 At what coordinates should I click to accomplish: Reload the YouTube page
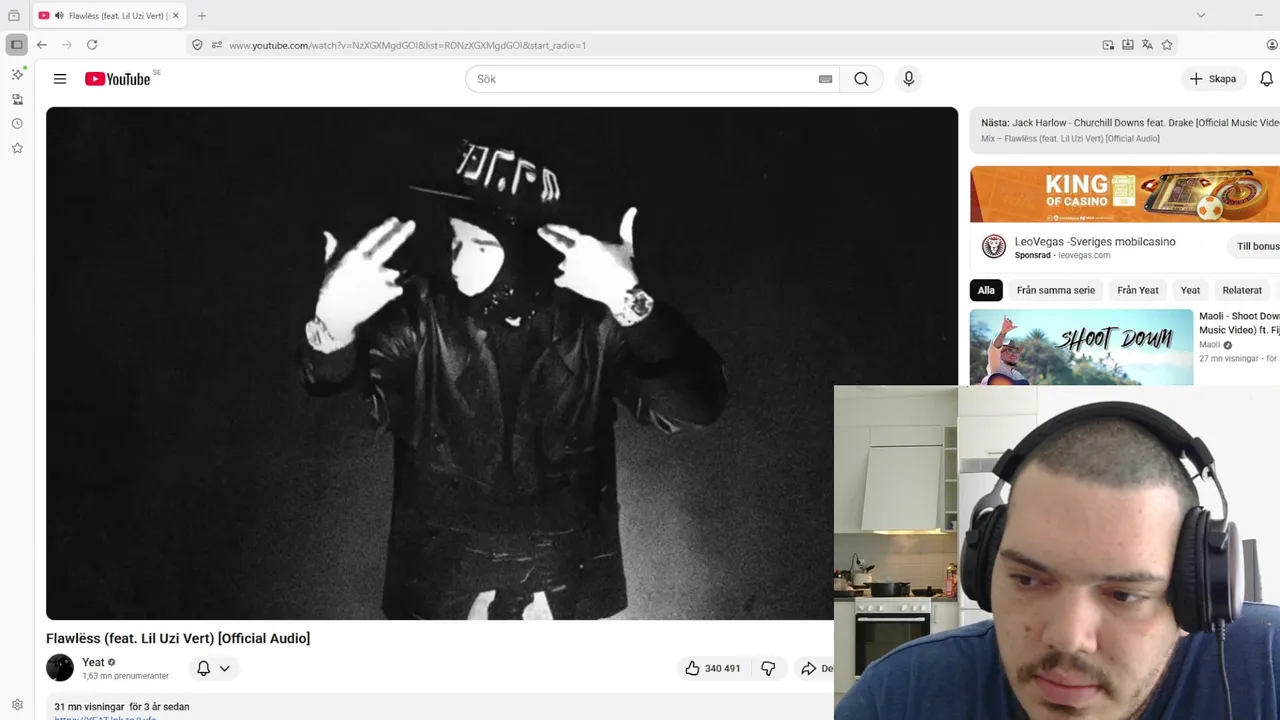pyautogui.click(x=92, y=45)
